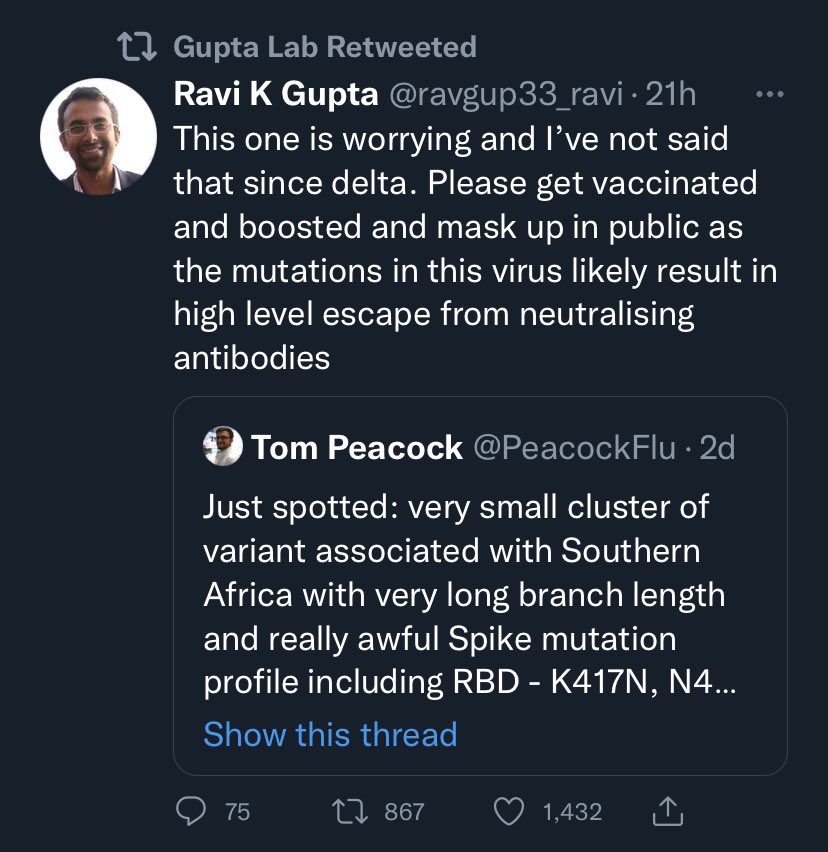This screenshot has height=852, width=828.
Task: Click the reply speech bubble icon
Action: (x=190, y=811)
